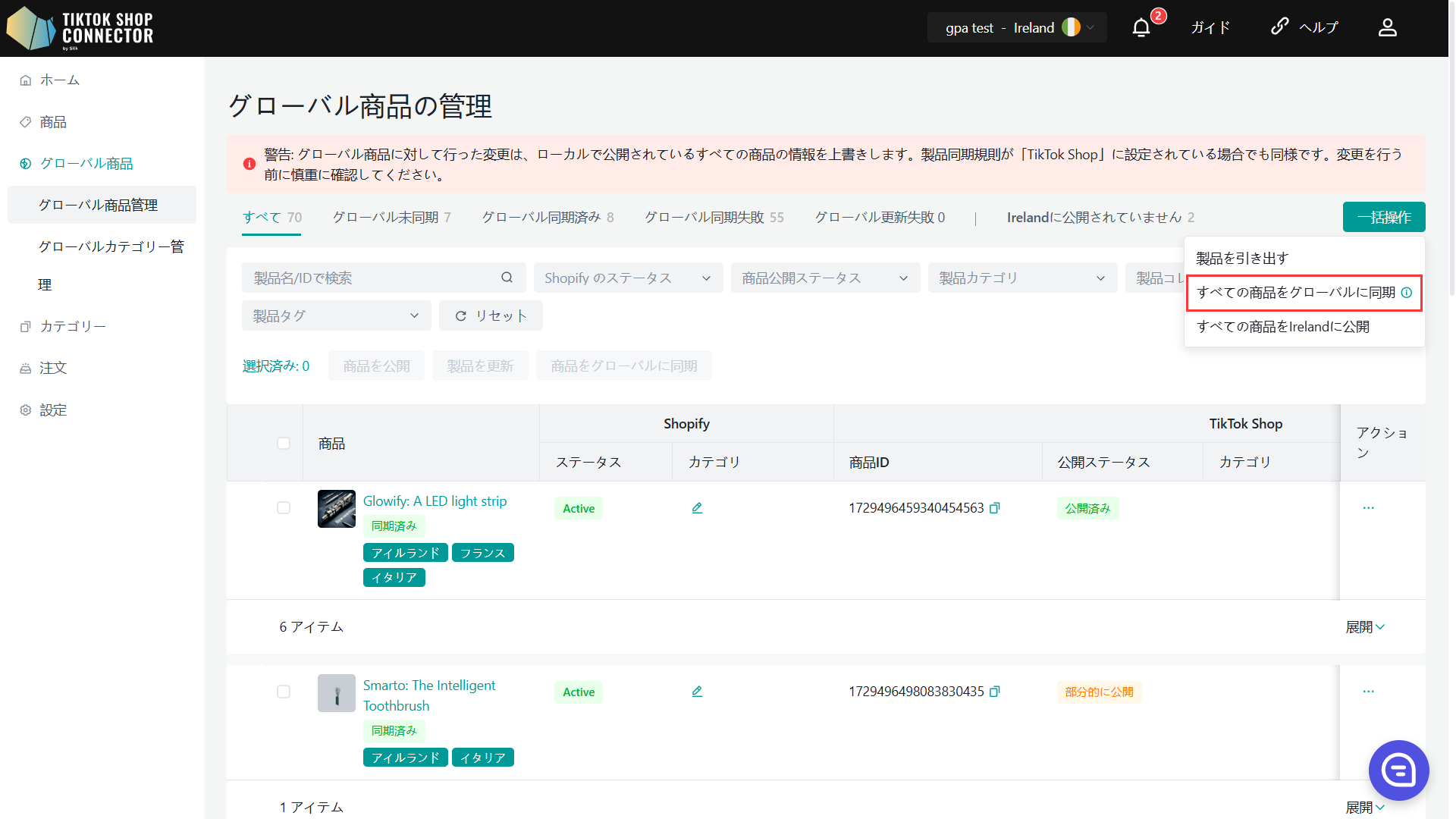Edit Shopify category for Smarto Toothbrush row
Image resolution: width=1456 pixels, height=819 pixels.
tap(697, 692)
